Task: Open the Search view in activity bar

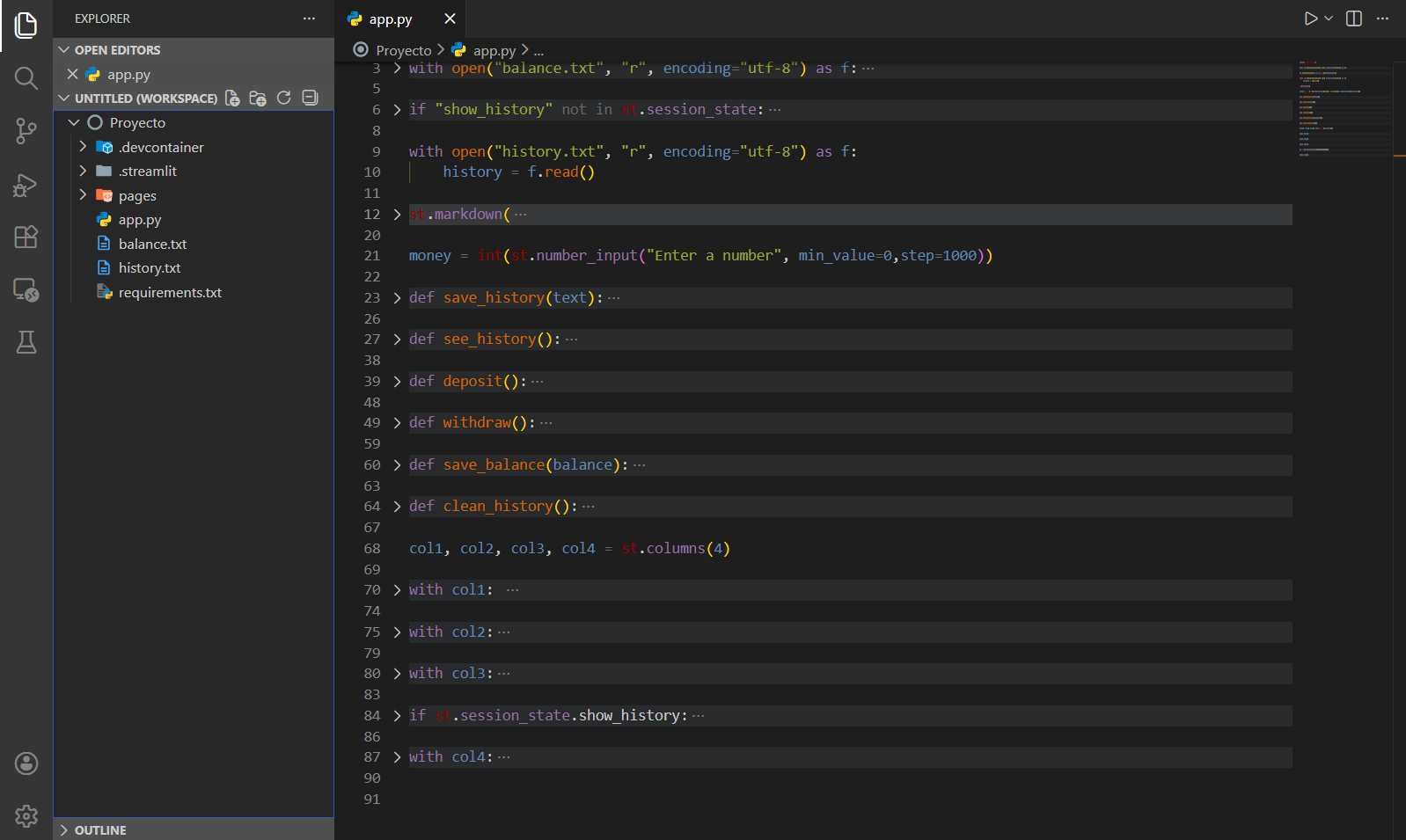Action: tap(26, 78)
